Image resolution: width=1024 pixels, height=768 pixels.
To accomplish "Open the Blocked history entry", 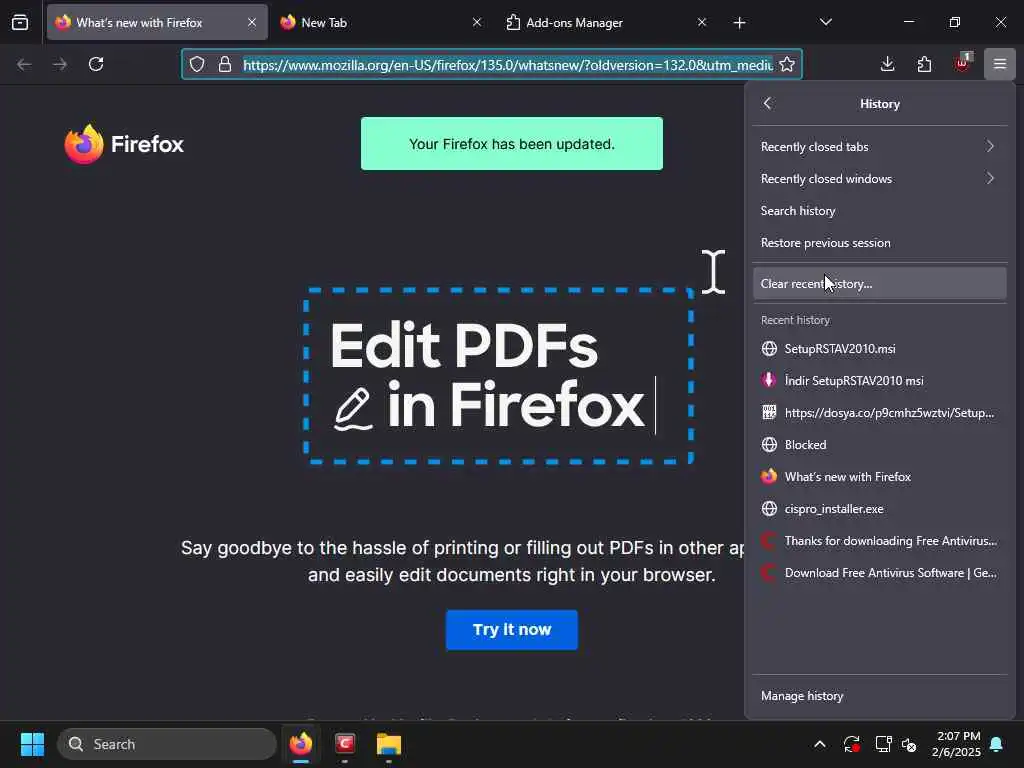I will 879,444.
